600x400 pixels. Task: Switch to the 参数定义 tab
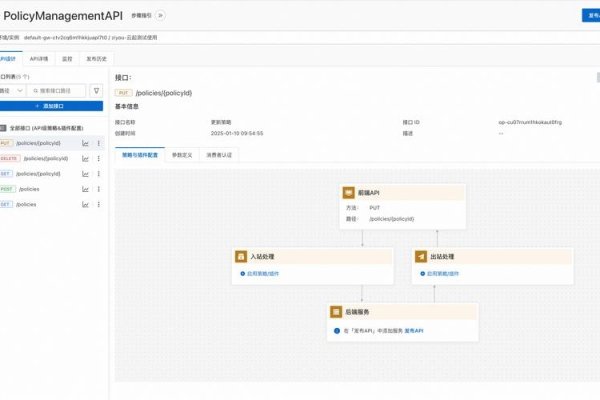pyautogui.click(x=183, y=155)
